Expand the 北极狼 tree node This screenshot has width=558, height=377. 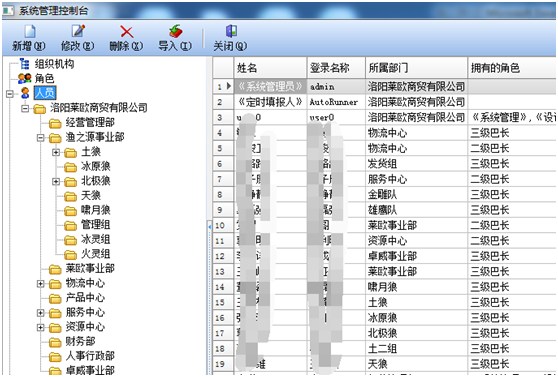pyautogui.click(x=56, y=182)
